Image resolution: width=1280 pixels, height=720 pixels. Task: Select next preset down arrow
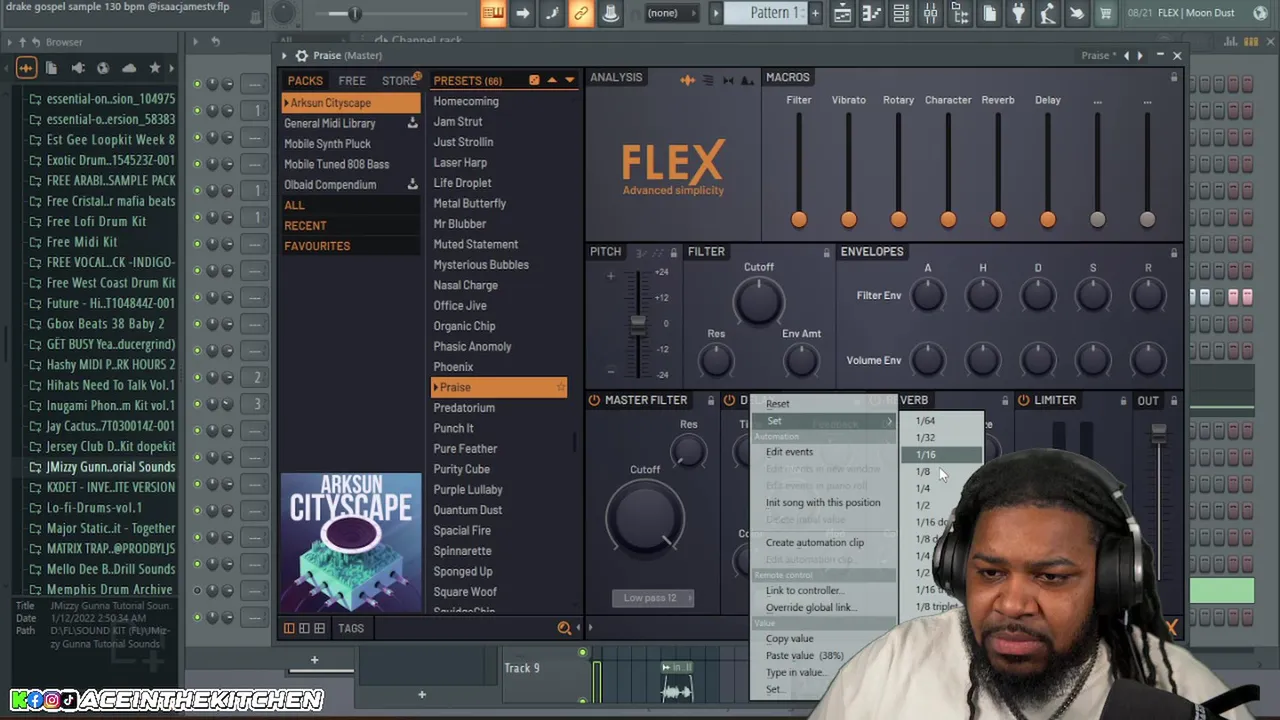[x=569, y=80]
